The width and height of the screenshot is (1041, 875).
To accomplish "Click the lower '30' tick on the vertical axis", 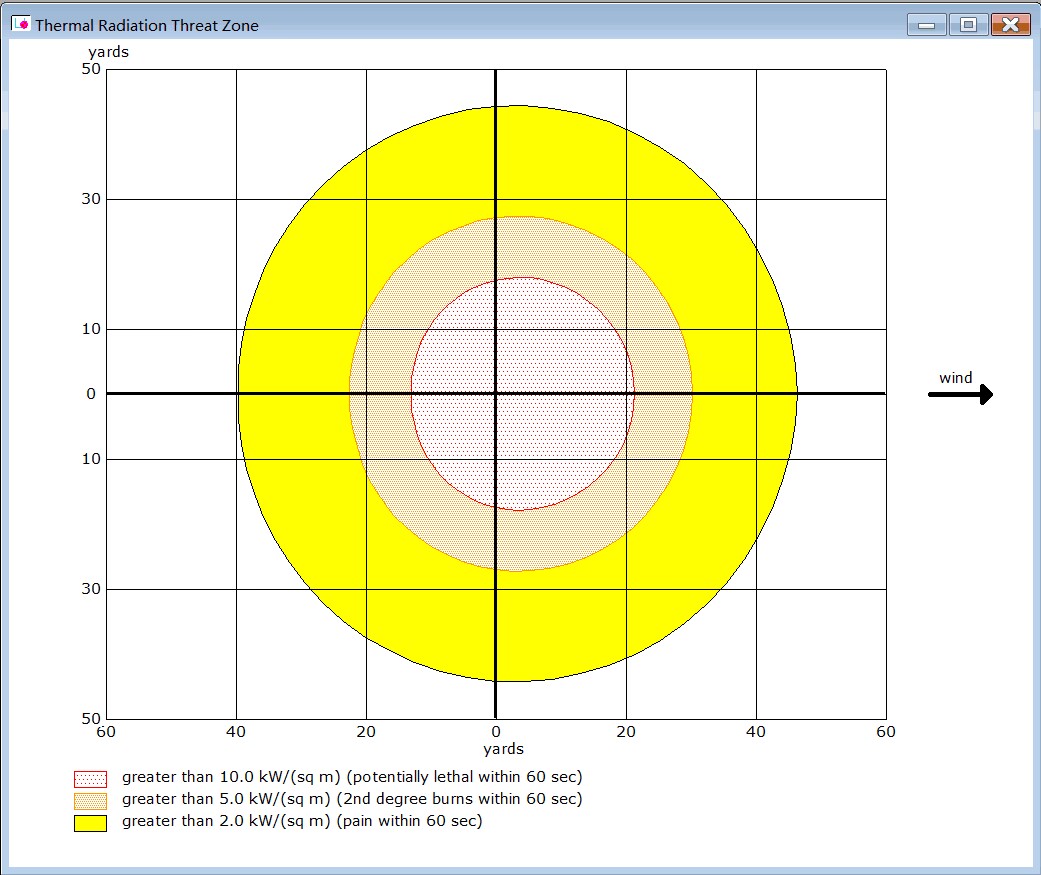I will point(91,589).
